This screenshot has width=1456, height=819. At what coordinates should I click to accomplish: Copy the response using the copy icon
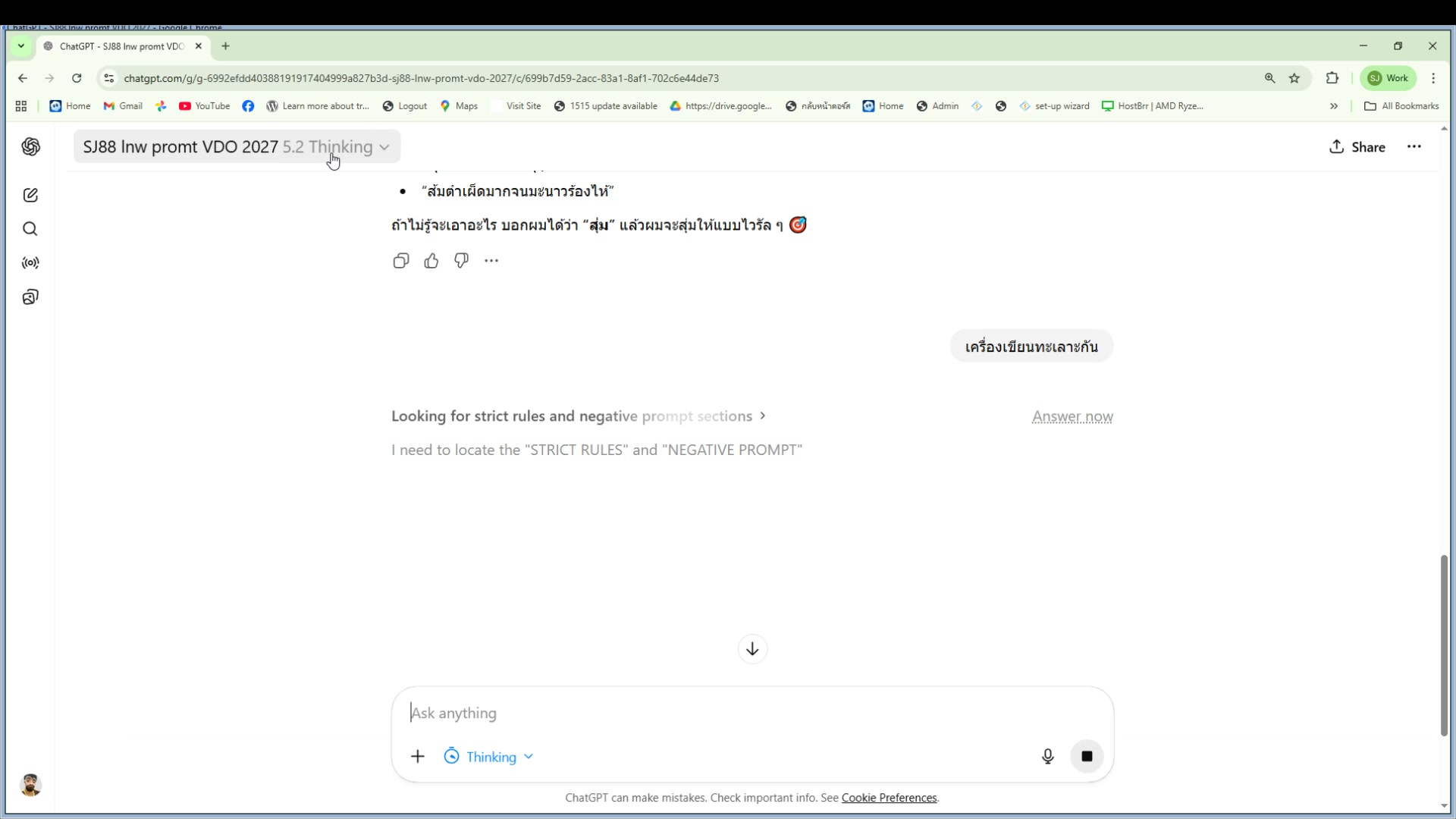click(401, 260)
